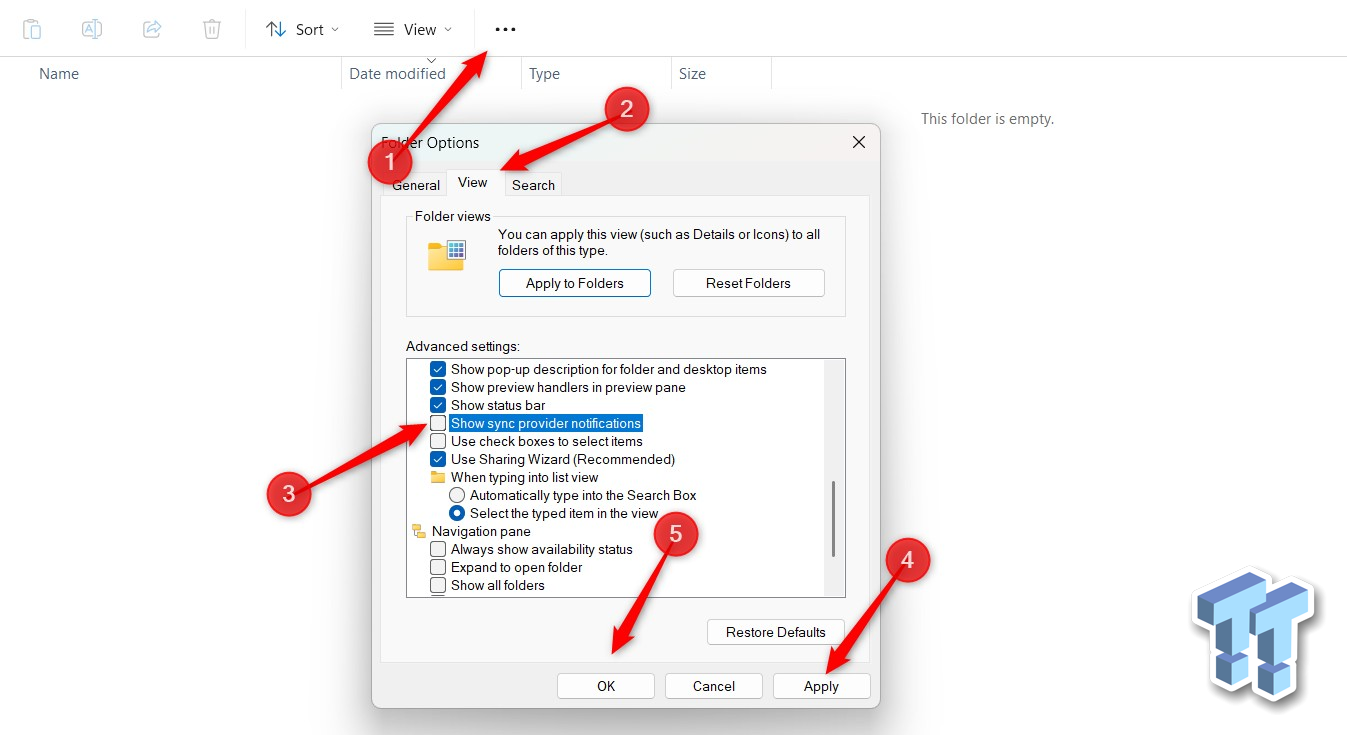
Task: Check Use check boxes to select items
Action: 438,440
